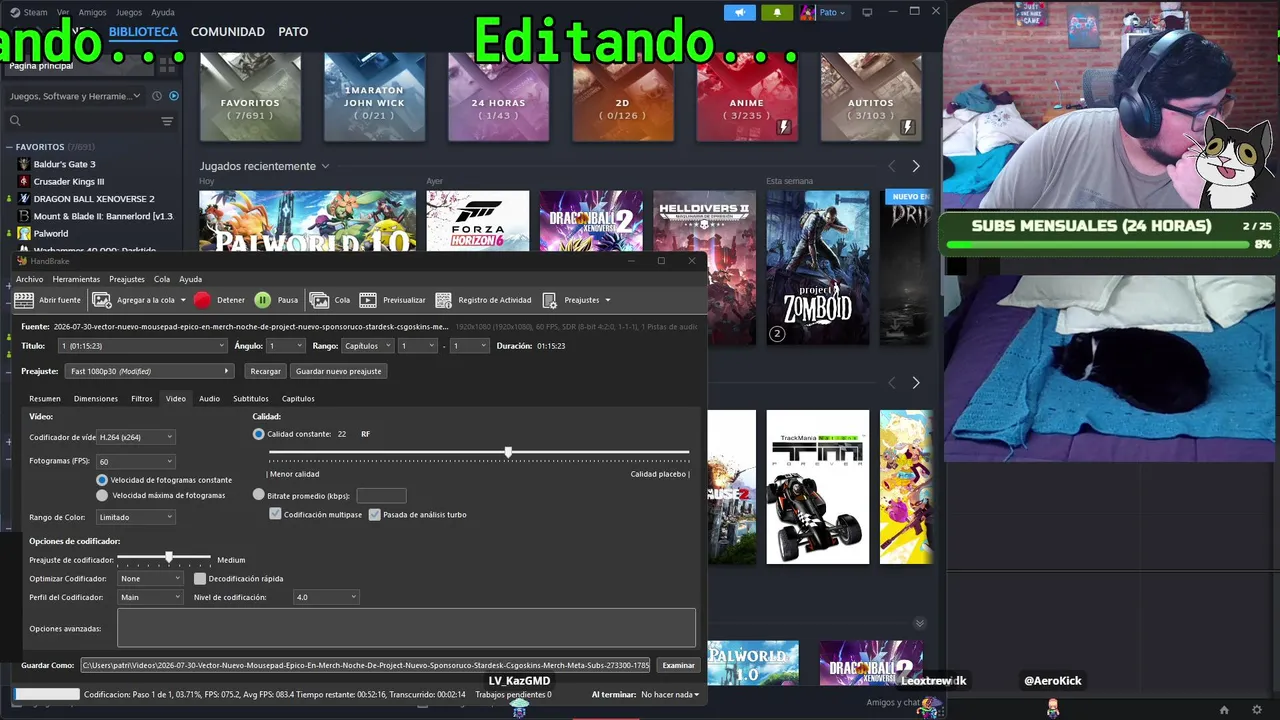Image resolution: width=1280 pixels, height=720 pixels.
Task: Select Velocidad máxima de fotogramas option
Action: pyautogui.click(x=102, y=495)
